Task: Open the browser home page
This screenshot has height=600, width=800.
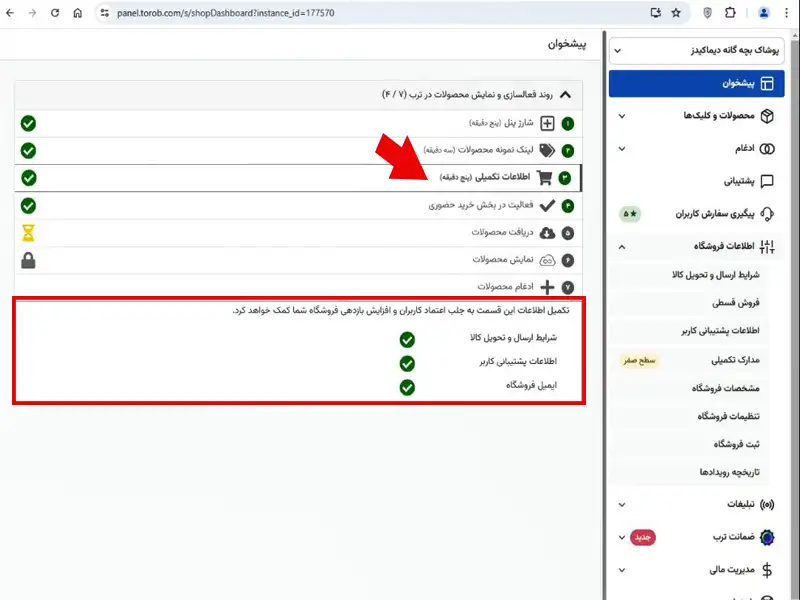Action: tap(78, 13)
